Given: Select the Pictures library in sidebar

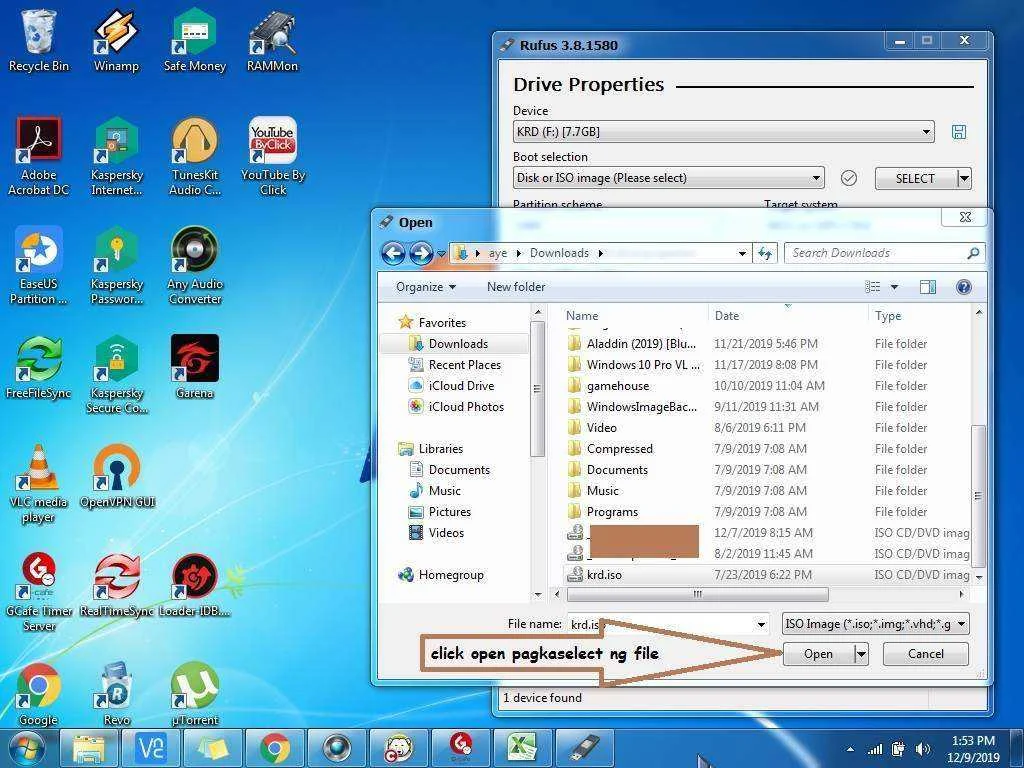Looking at the screenshot, I should pyautogui.click(x=449, y=511).
